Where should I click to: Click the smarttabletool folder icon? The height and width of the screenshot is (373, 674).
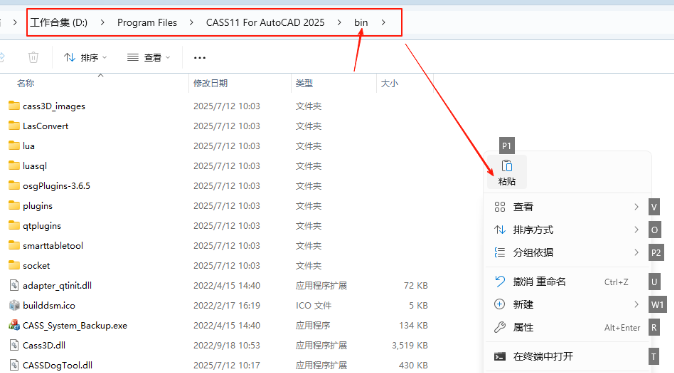point(14,245)
